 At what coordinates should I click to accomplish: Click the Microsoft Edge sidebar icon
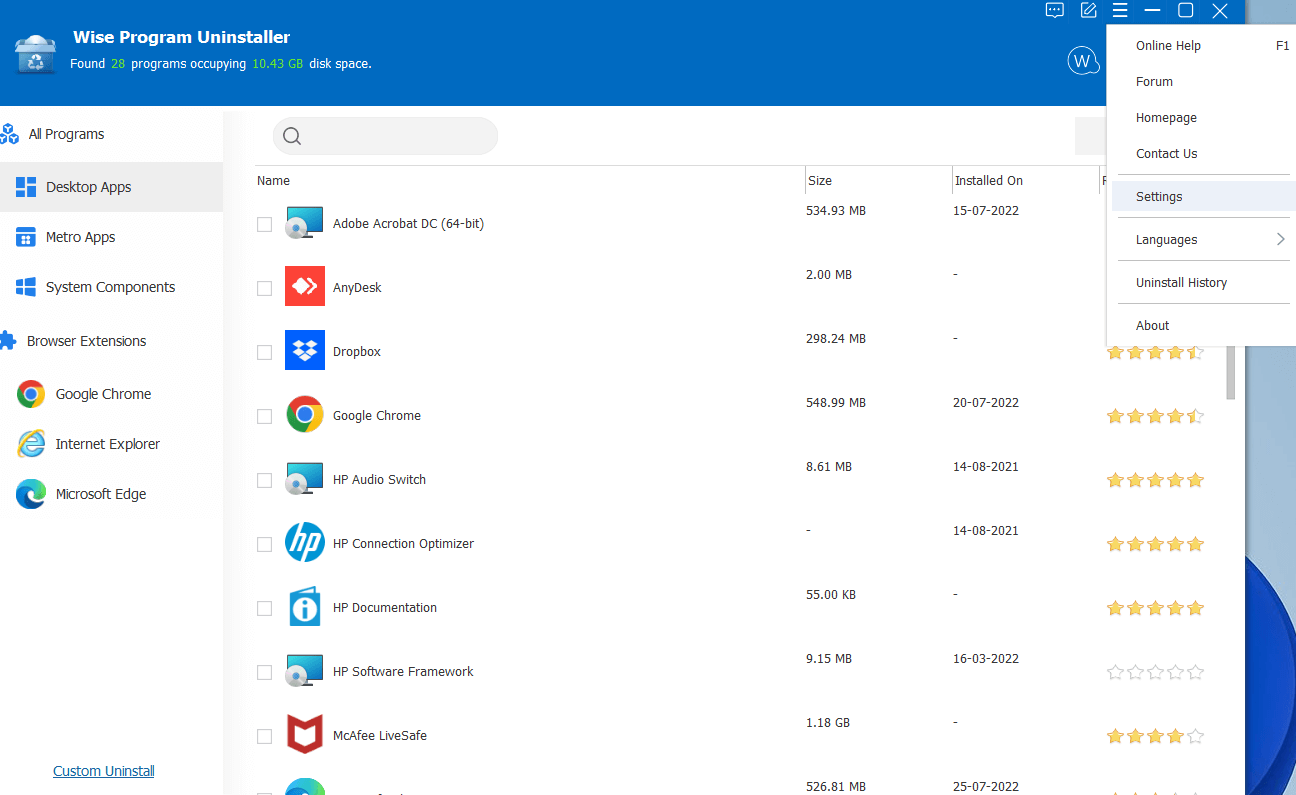click(x=31, y=494)
